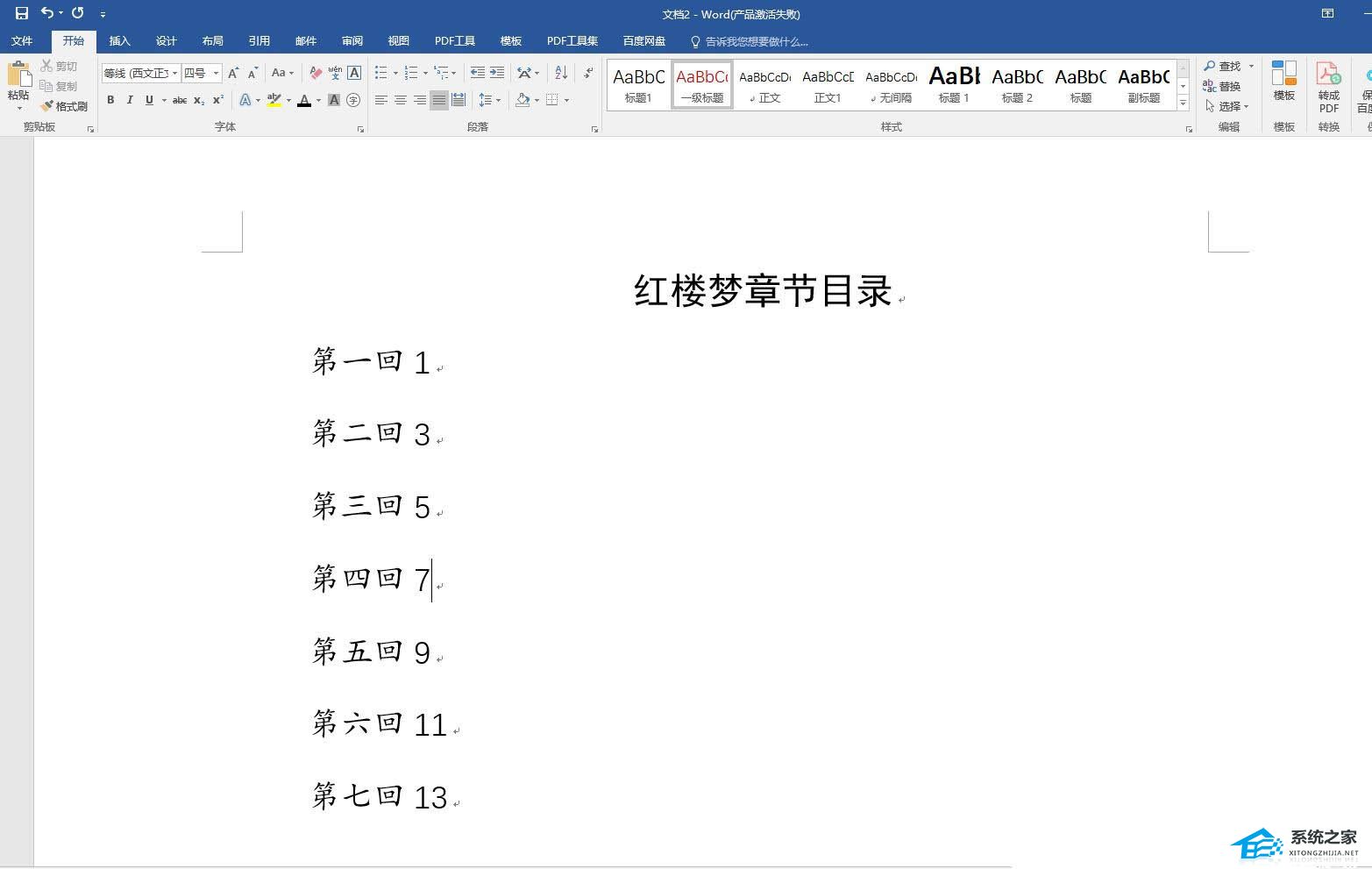This screenshot has height=869, width=1372.
Task: Toggle strikethrough formatting
Action: tap(180, 100)
